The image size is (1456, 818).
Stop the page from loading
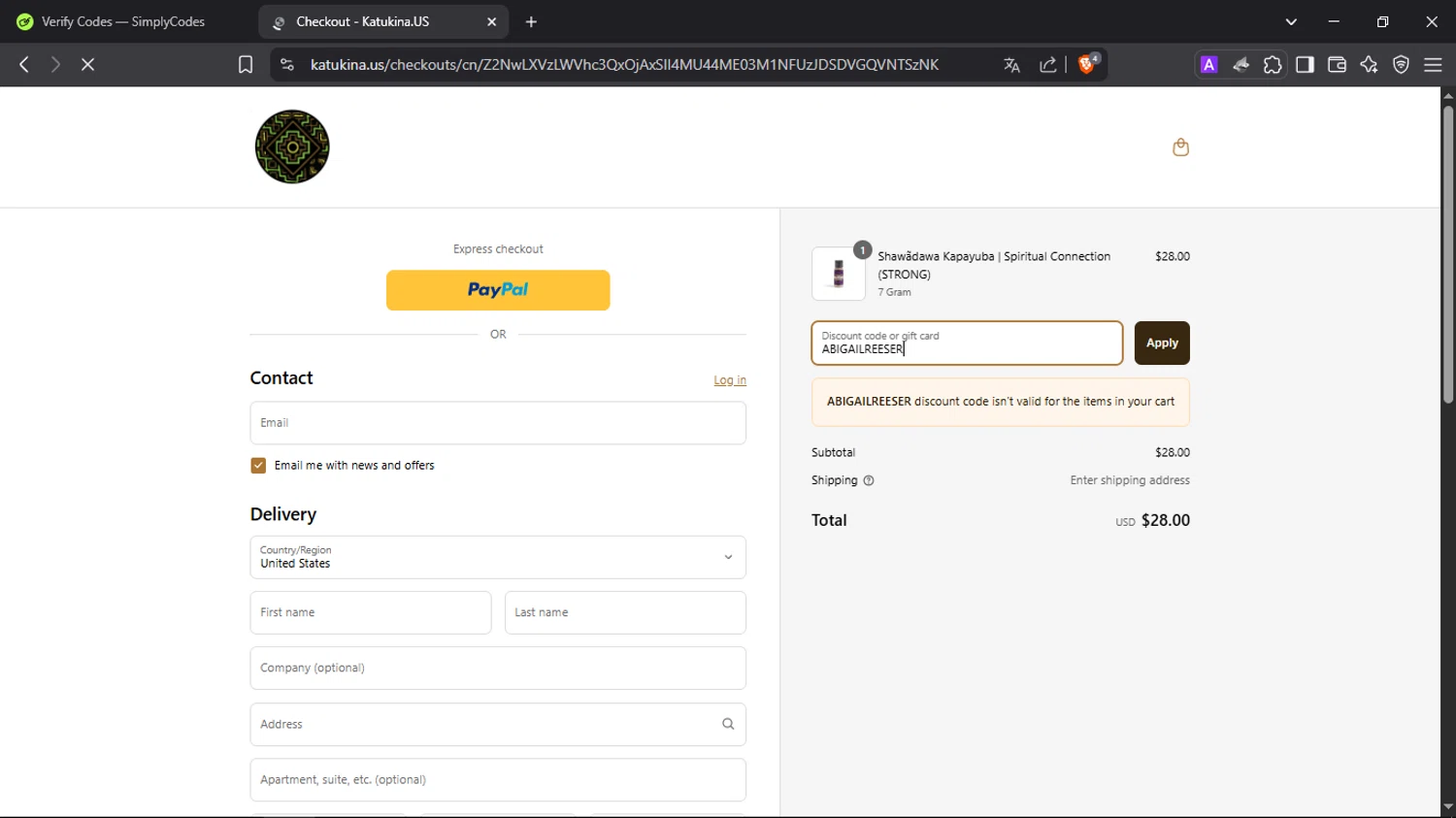tap(87, 64)
